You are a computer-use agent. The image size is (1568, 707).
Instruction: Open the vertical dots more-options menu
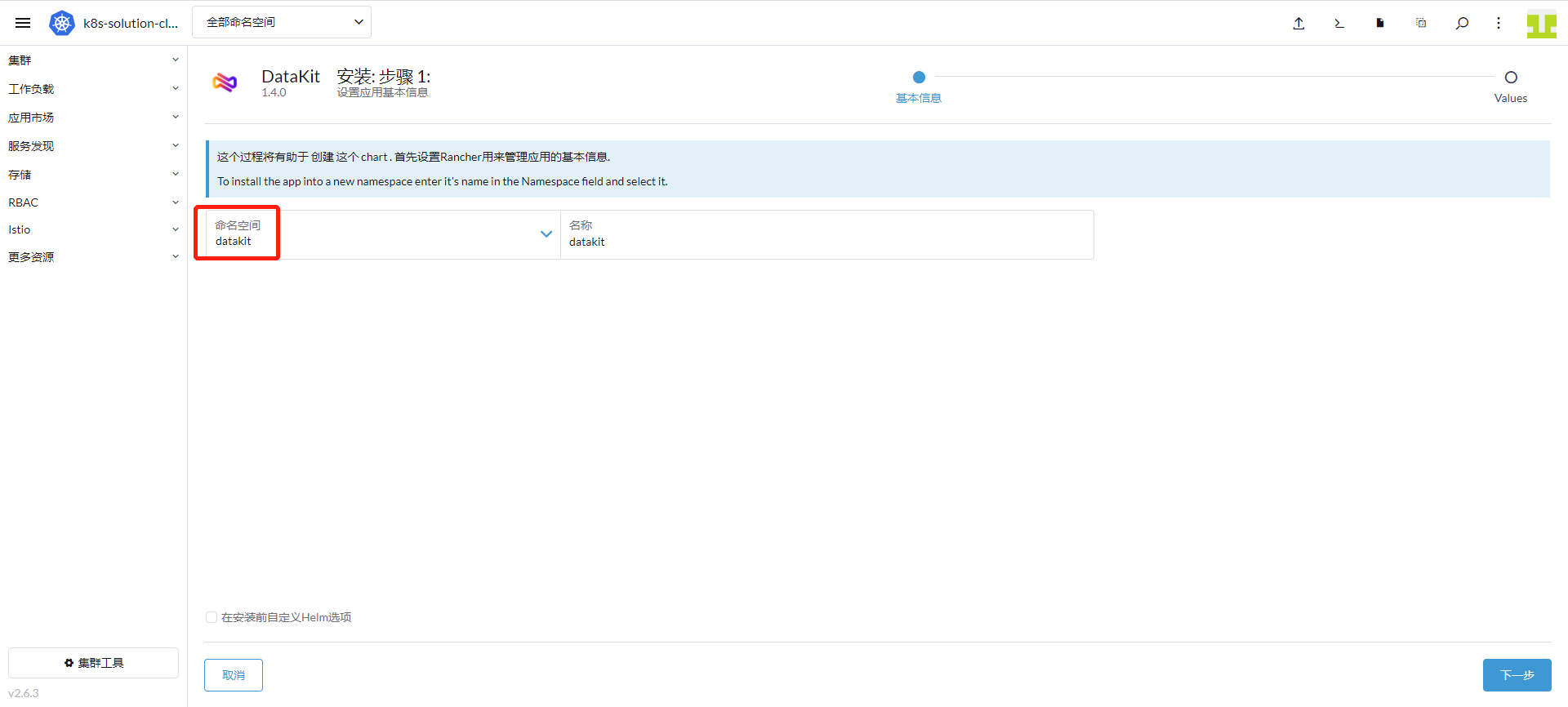click(1499, 23)
